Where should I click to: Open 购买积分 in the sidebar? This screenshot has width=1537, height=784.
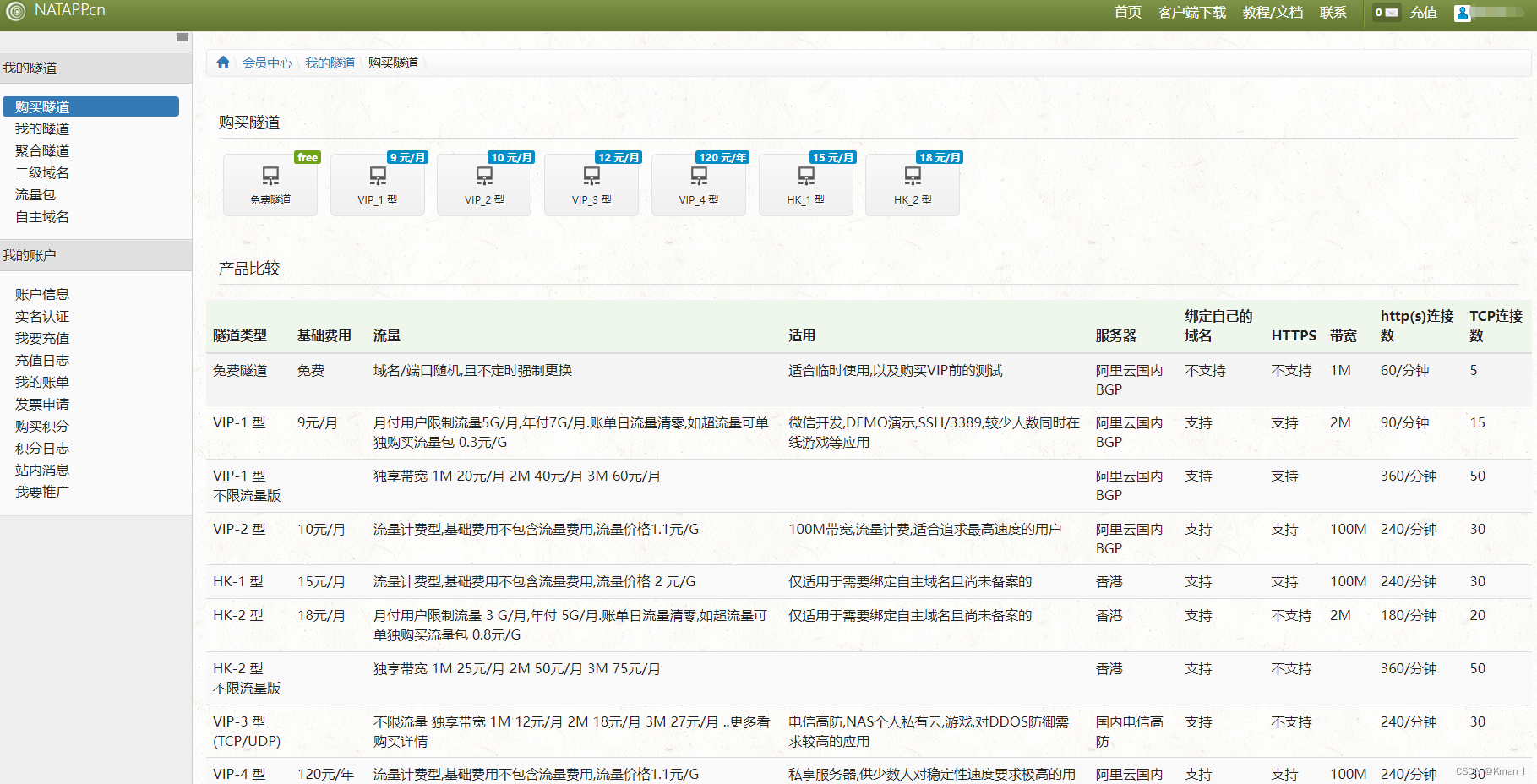(x=42, y=426)
